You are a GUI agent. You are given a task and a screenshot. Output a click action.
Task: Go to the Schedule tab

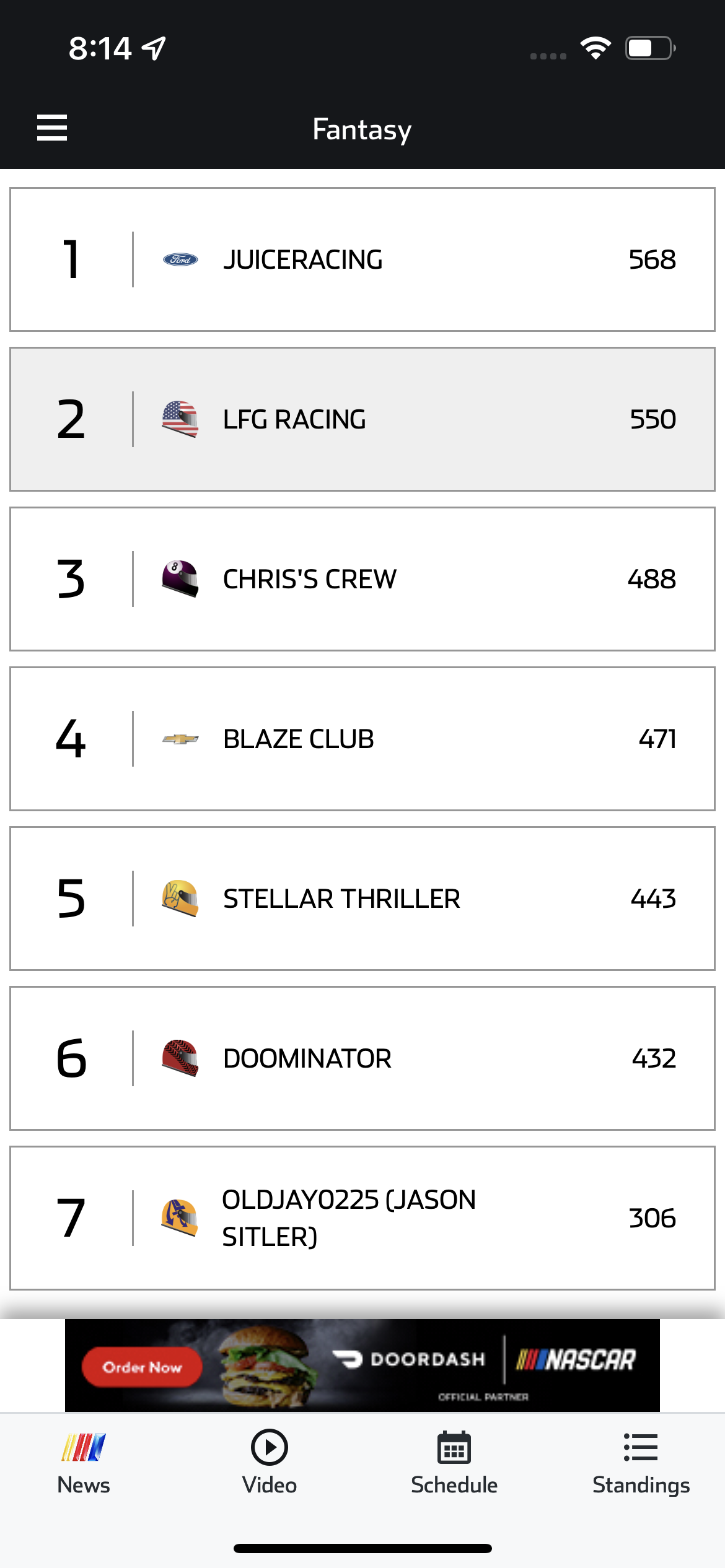point(454,1463)
